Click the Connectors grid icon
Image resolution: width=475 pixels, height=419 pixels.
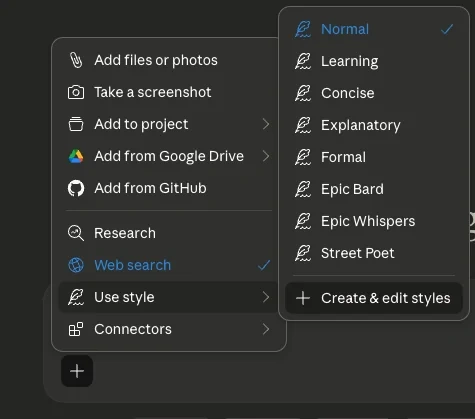click(76, 329)
